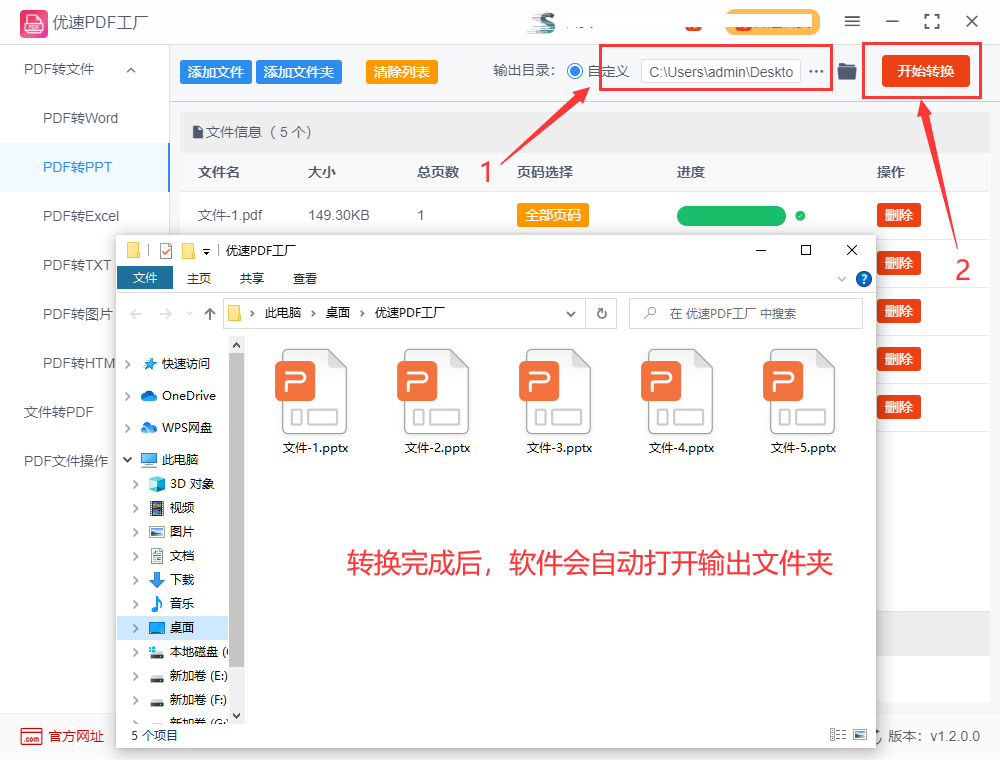This screenshot has width=1000, height=760.
Task: Select the 自定义 output directory radio
Action: 575,71
